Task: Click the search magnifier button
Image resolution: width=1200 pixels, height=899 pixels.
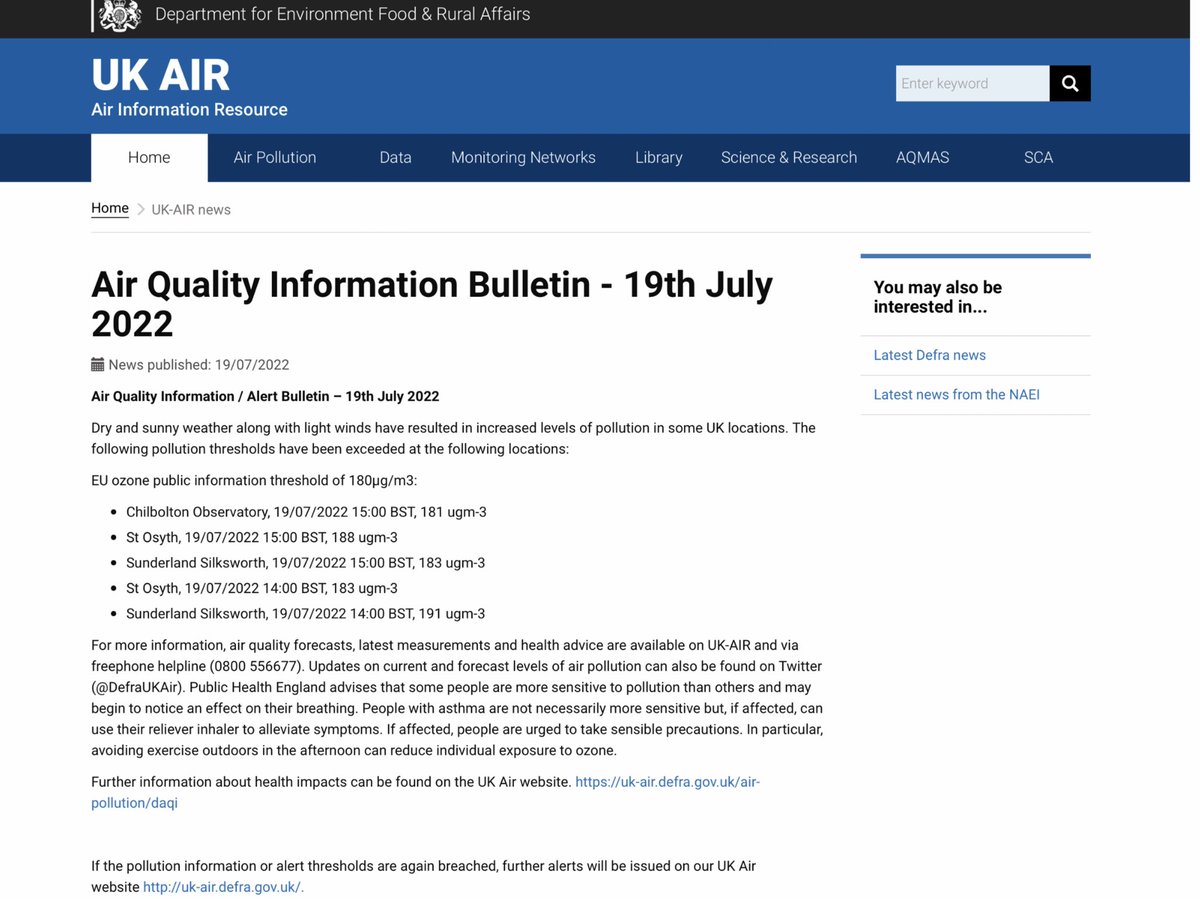Action: tap(1070, 84)
